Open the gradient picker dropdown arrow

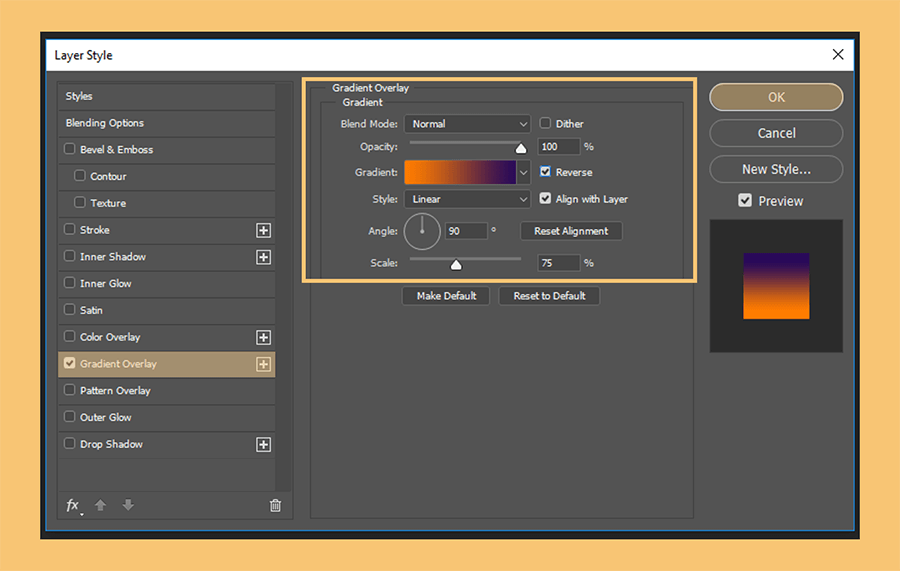523,172
